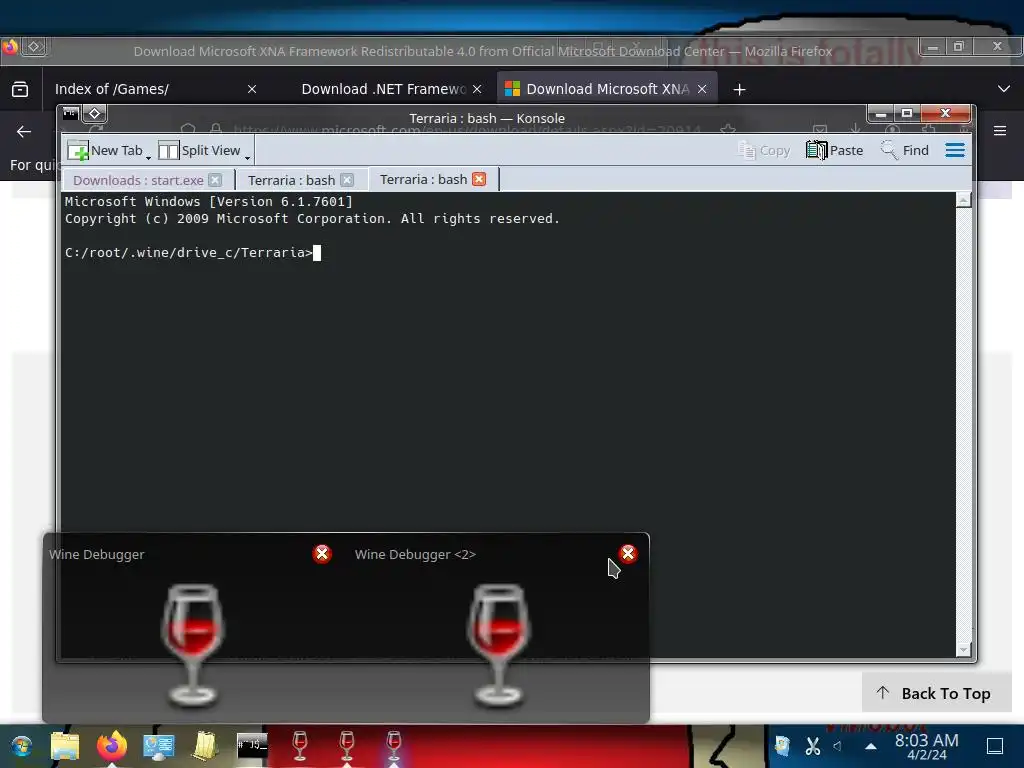Screen dimensions: 1024x768
Task: Close the first 'Wine Debugger' preview
Action: point(322,554)
